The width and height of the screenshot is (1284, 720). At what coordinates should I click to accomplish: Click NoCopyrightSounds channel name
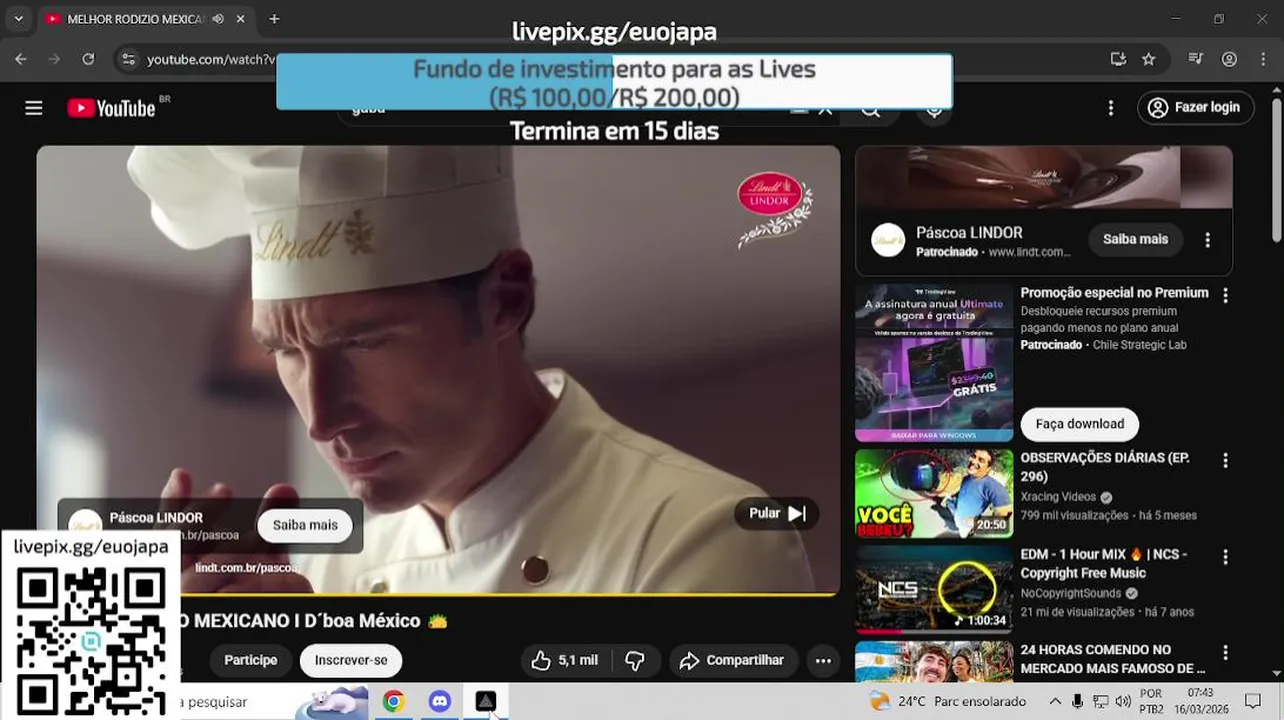(x=1070, y=593)
